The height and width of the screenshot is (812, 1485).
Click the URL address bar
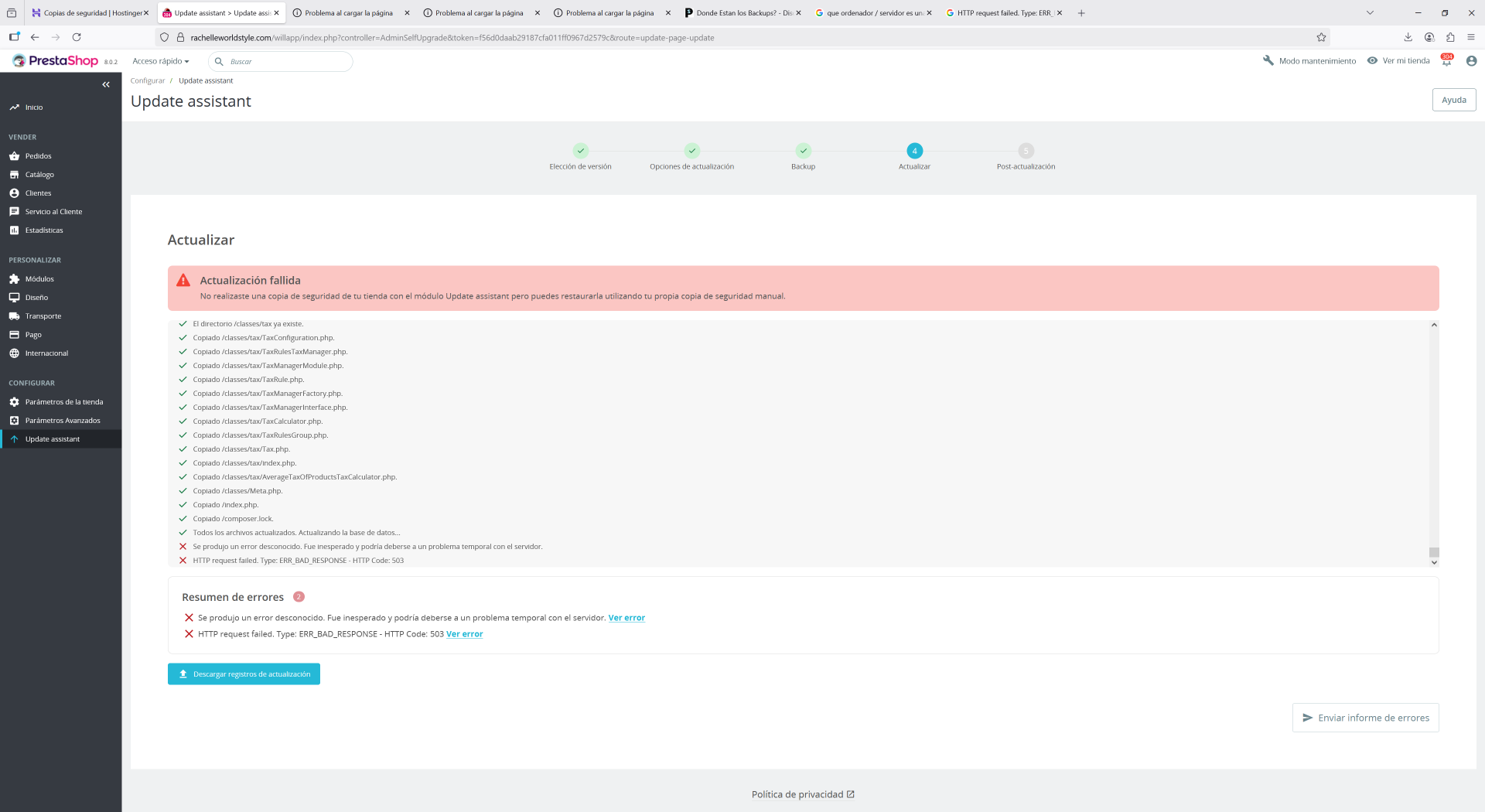[742, 37]
